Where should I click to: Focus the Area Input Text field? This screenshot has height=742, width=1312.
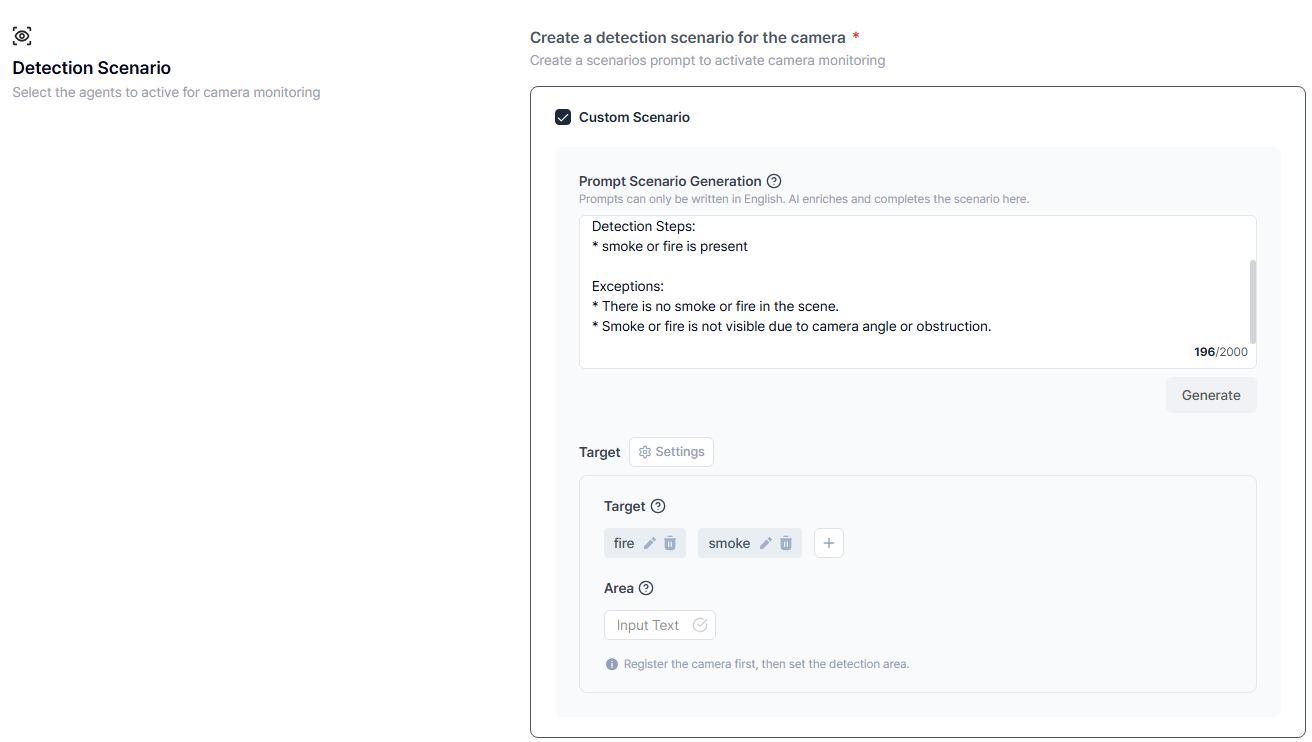(x=648, y=625)
